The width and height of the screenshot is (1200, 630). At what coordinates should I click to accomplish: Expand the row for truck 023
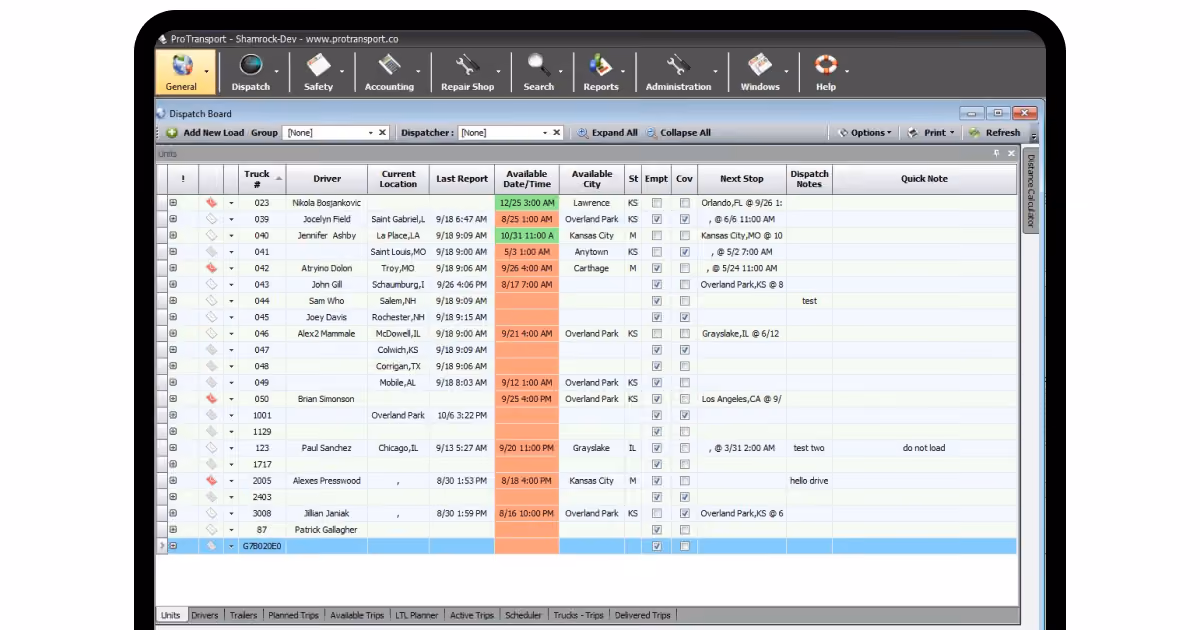click(x=172, y=203)
